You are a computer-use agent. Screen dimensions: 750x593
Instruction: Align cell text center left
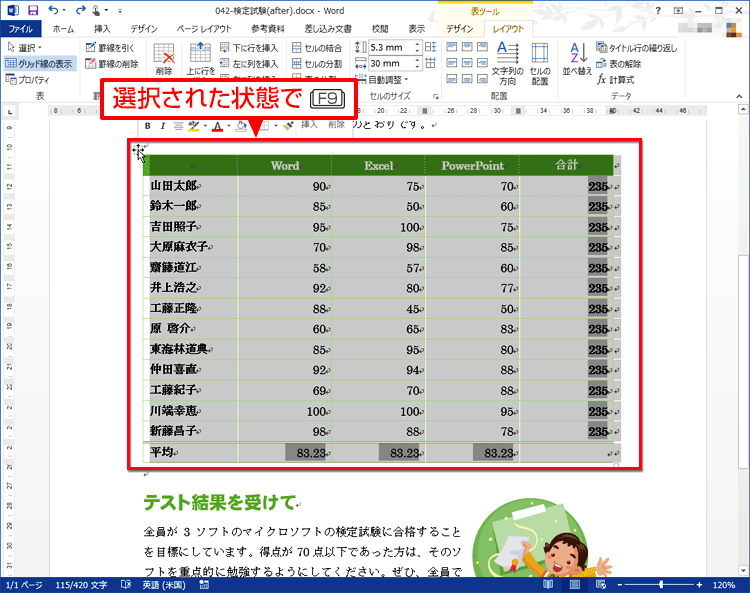click(x=452, y=63)
